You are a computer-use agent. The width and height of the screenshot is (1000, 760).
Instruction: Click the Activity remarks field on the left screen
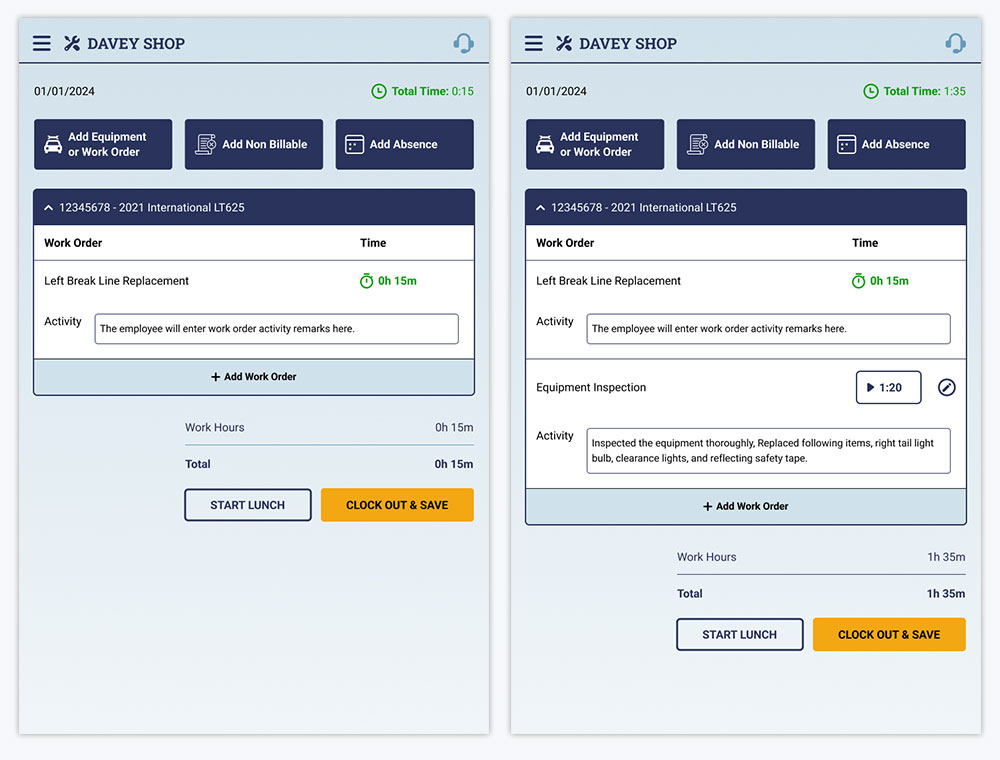pos(276,329)
